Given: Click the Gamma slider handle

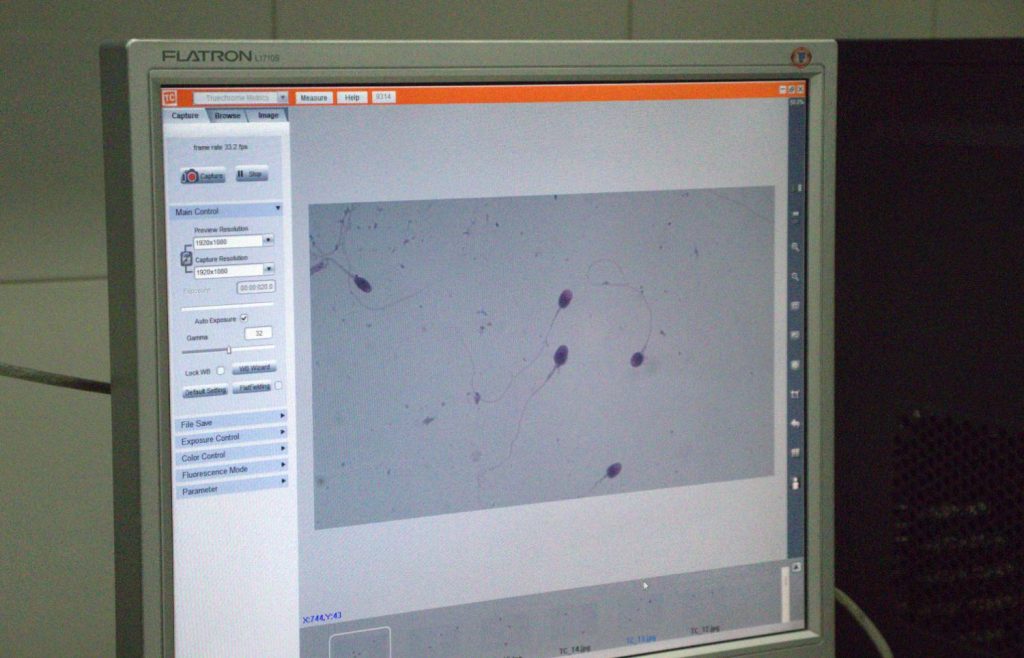Looking at the screenshot, I should (x=229, y=351).
